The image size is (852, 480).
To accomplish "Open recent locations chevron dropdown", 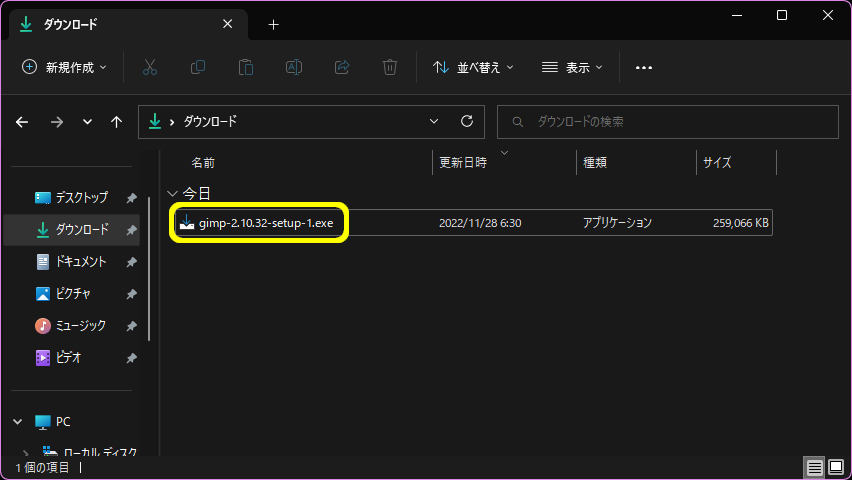I will [87, 122].
